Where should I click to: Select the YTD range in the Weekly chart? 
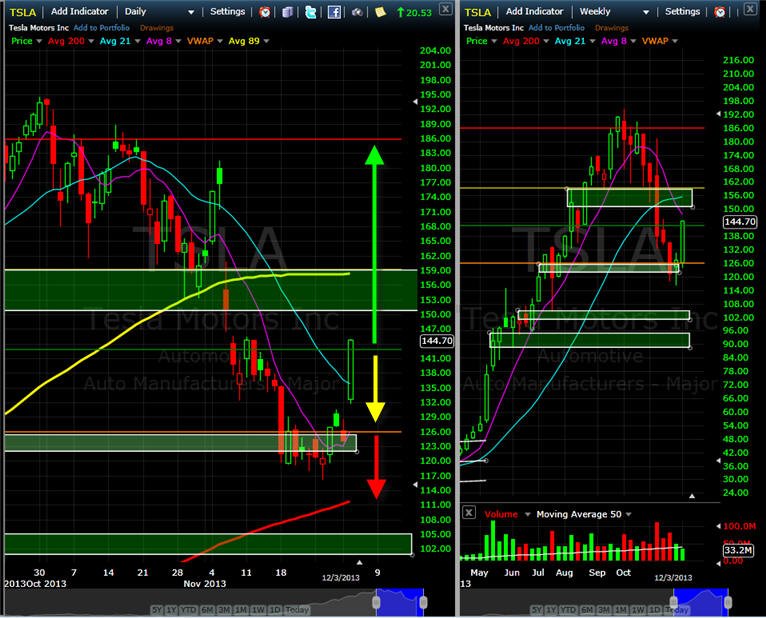(x=568, y=610)
